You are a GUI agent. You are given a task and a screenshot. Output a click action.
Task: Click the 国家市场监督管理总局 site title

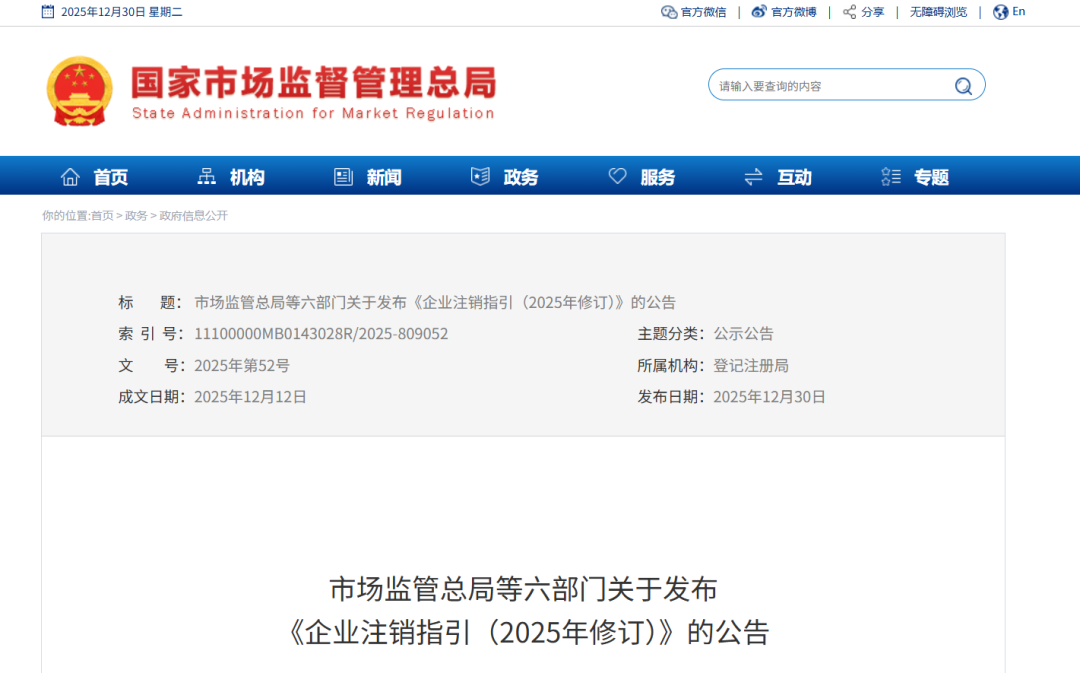(x=313, y=83)
